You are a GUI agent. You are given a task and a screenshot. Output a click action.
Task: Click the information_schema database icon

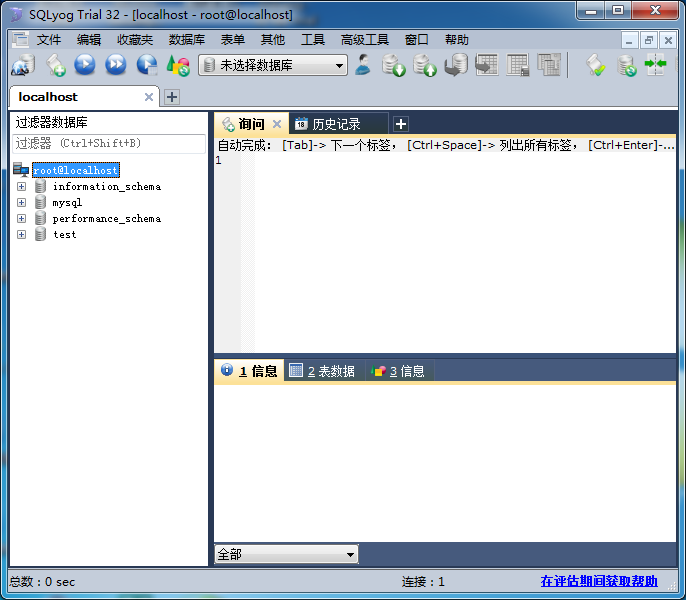(40, 186)
